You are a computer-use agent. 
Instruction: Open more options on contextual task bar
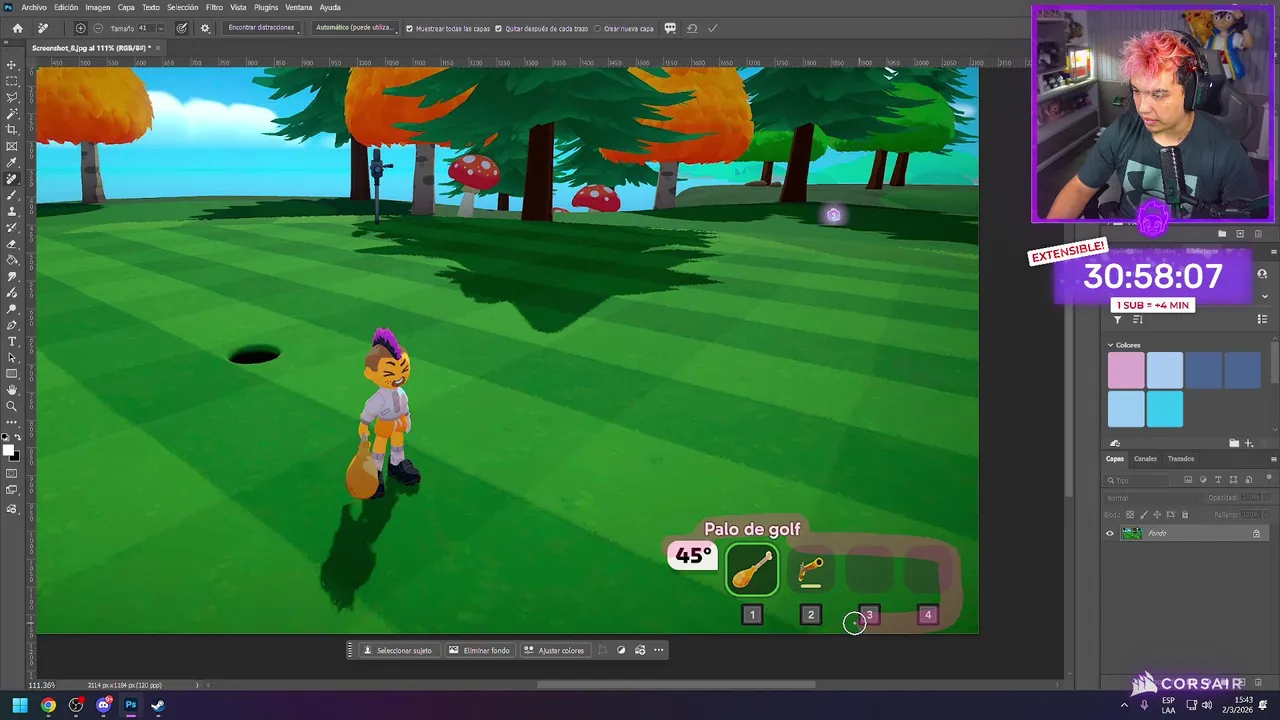point(658,650)
